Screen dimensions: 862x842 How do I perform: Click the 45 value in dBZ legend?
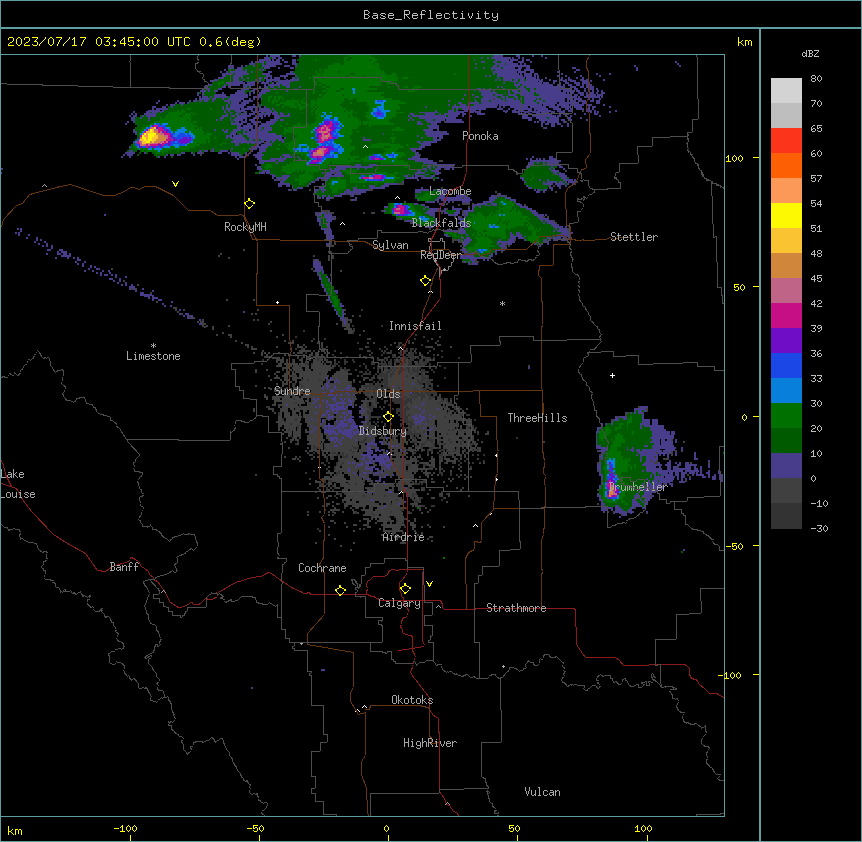tap(816, 279)
